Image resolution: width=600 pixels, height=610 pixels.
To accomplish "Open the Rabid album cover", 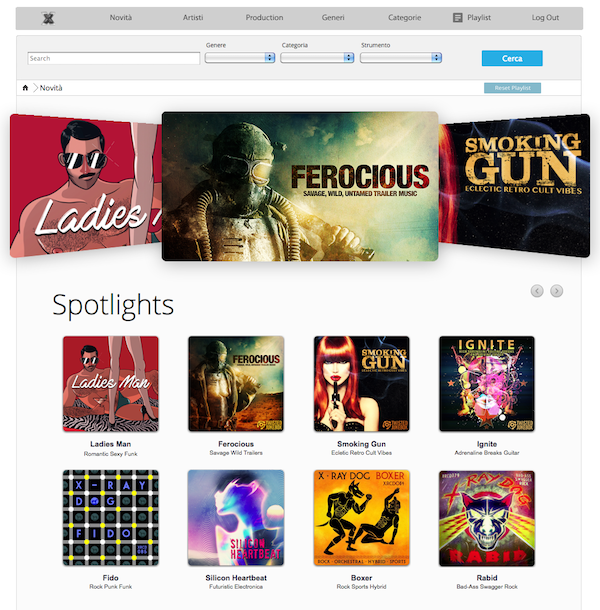I will [x=487, y=519].
